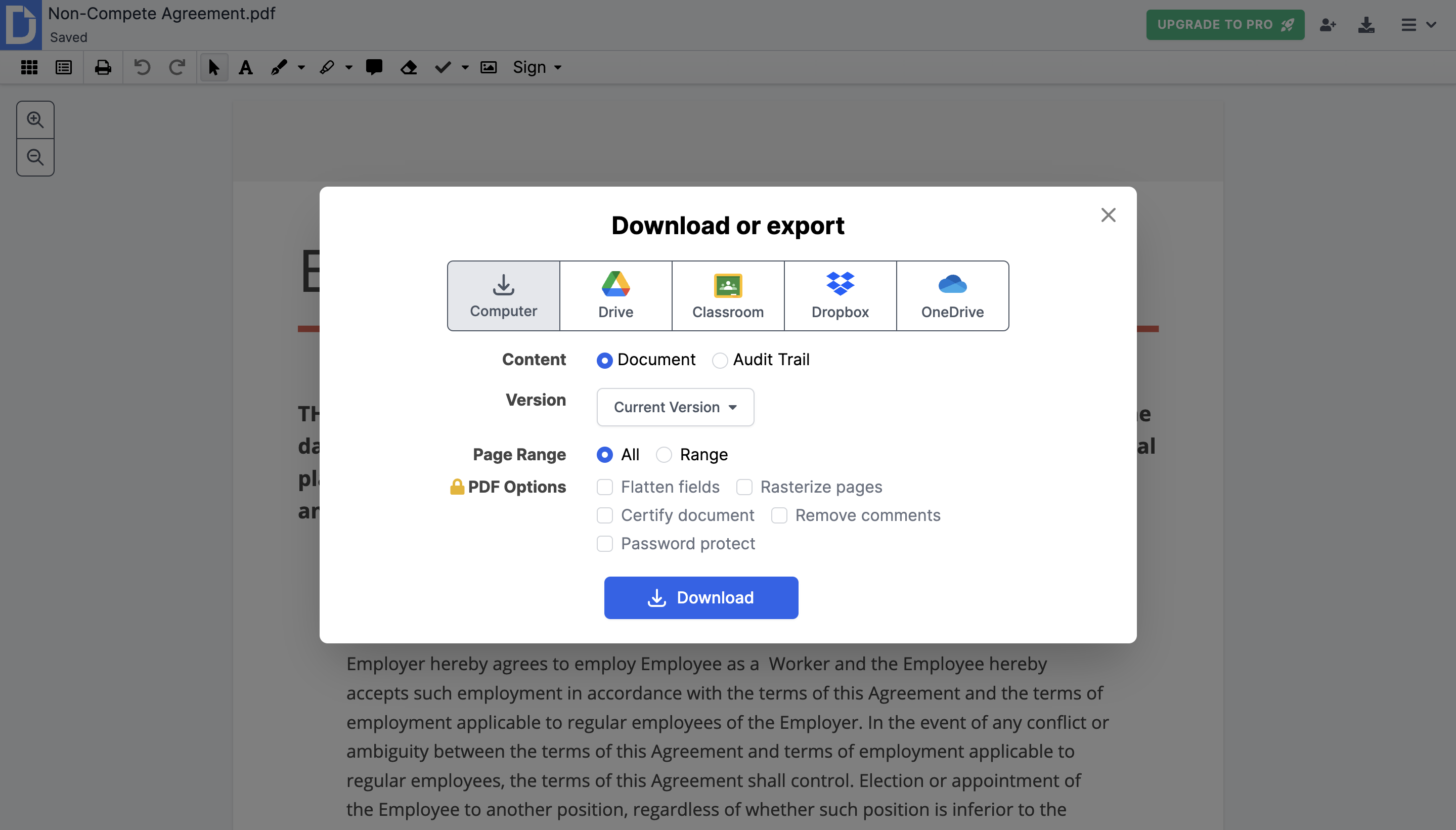1456x830 pixels.
Task: Expand the Sign dropdown menu
Action: click(x=537, y=67)
